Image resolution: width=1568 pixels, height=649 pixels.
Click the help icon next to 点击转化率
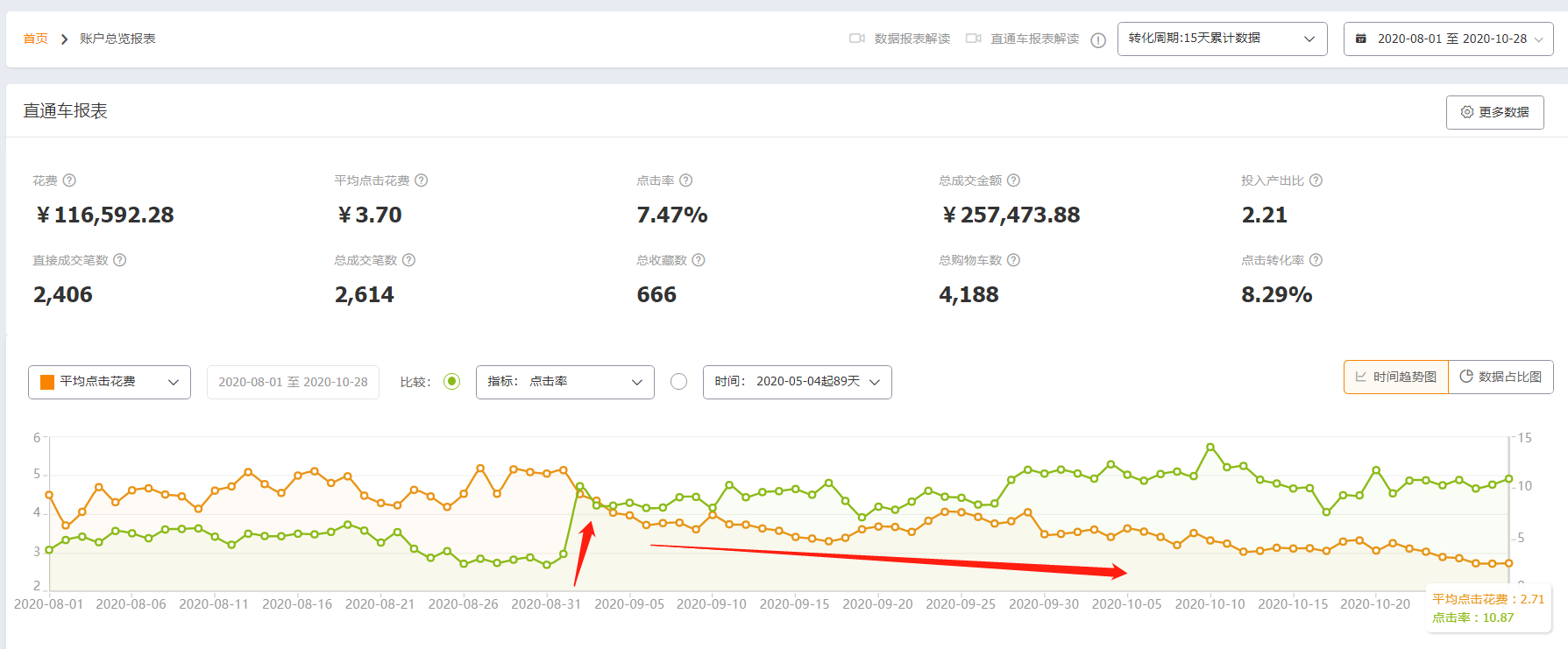point(1316,260)
